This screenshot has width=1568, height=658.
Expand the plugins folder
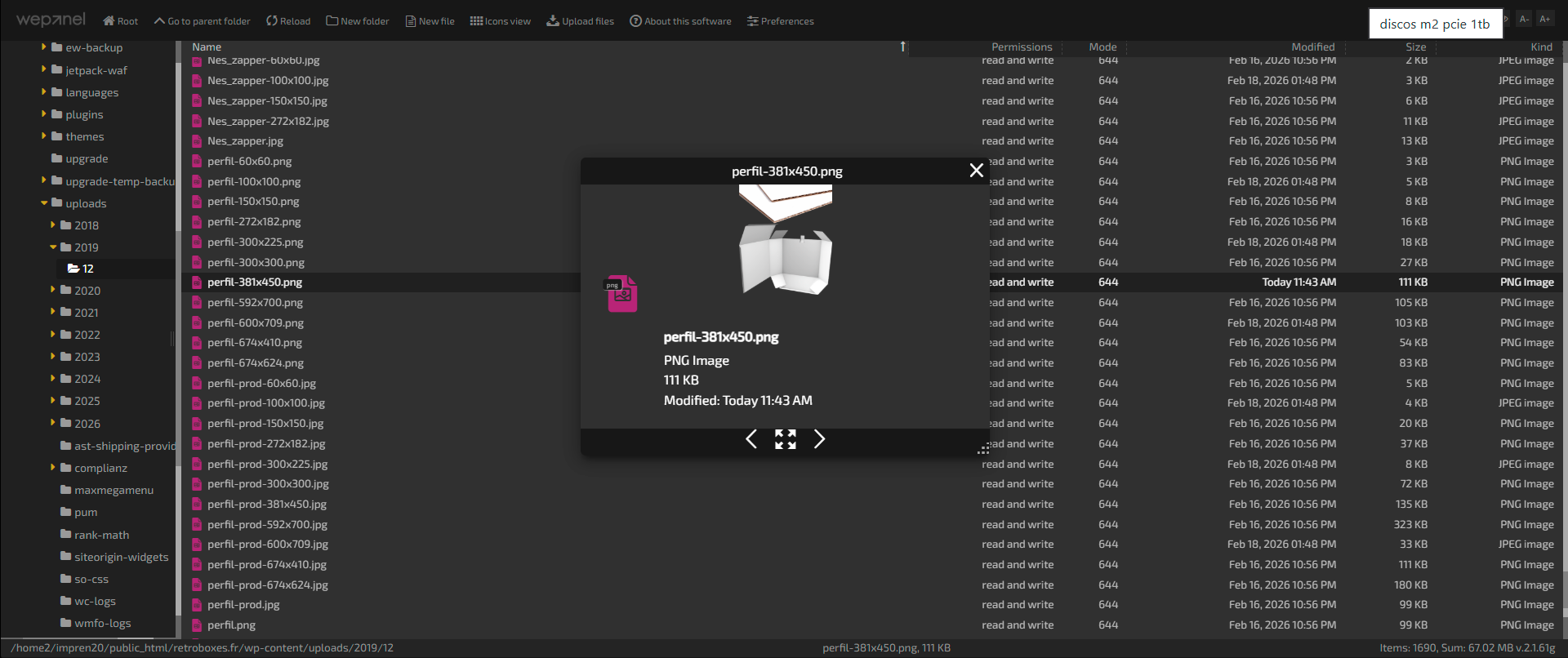[44, 114]
